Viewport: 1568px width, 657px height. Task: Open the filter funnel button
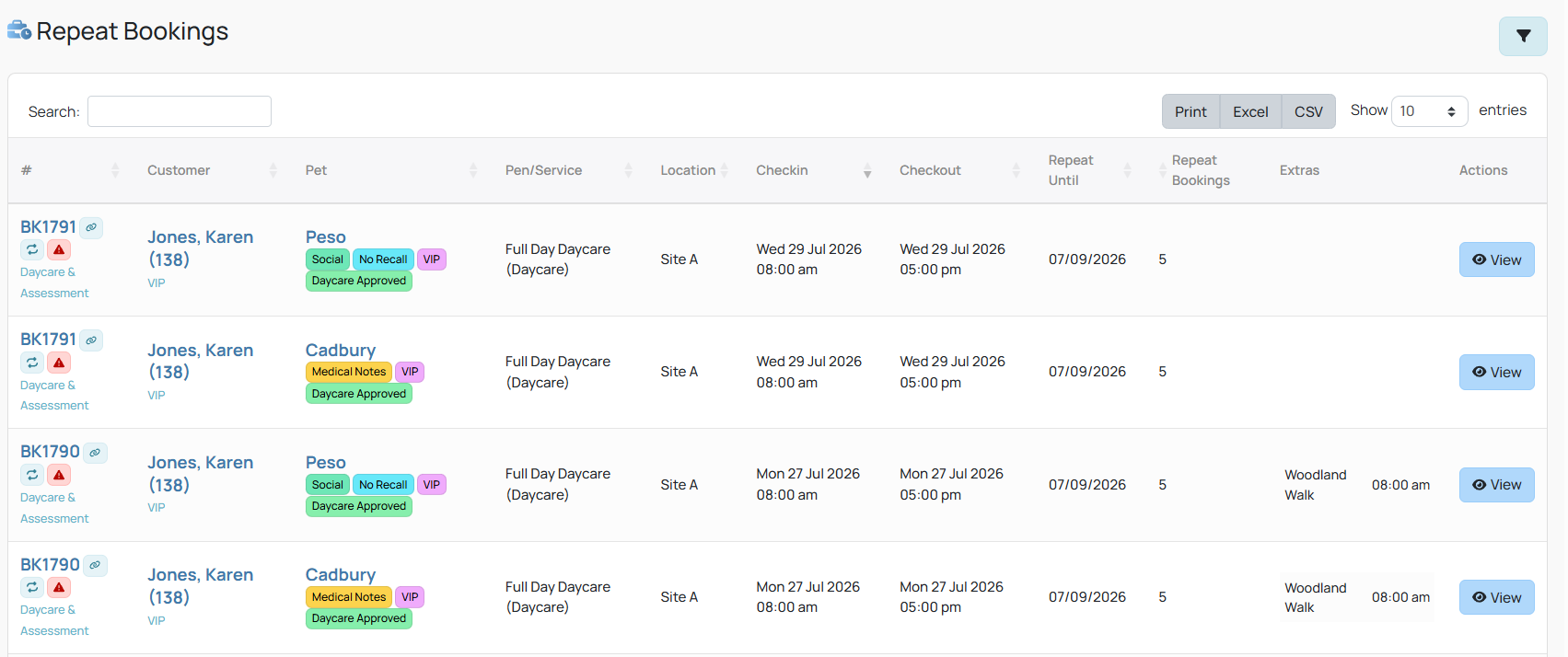click(x=1523, y=36)
